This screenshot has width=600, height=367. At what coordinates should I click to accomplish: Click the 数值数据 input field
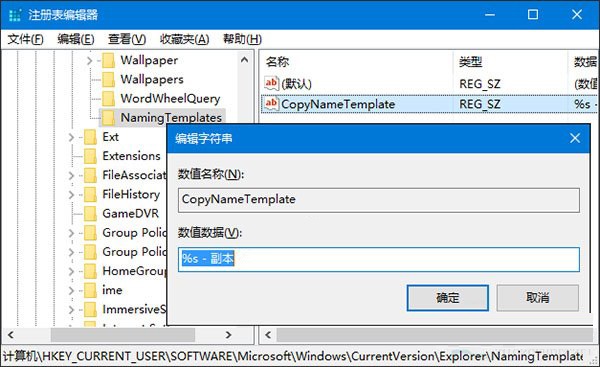(379, 259)
